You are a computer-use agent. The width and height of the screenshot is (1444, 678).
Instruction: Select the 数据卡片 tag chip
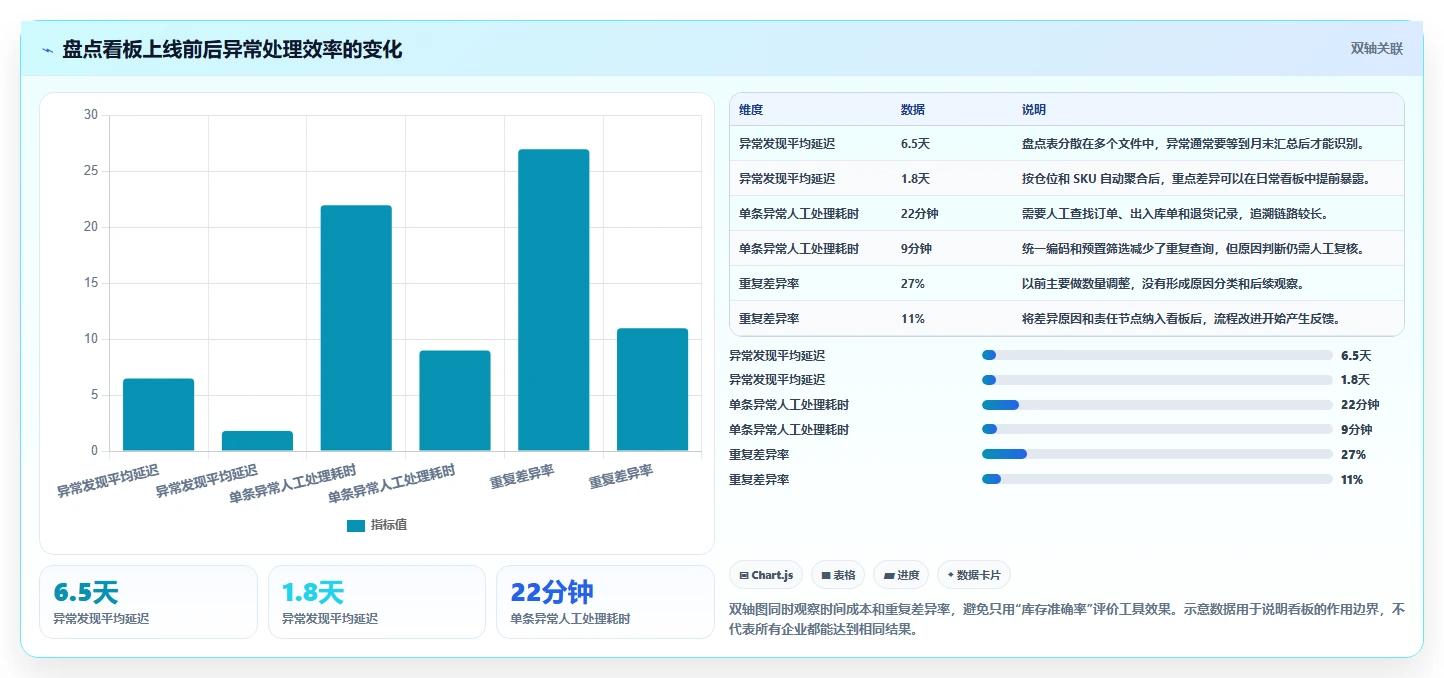coord(974,575)
